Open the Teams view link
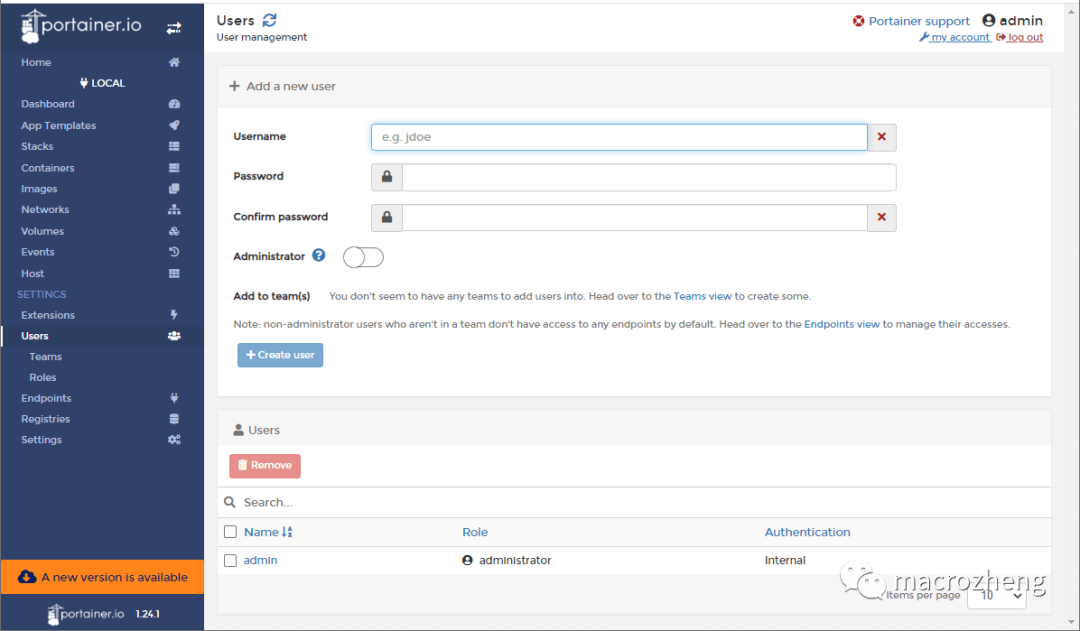Image resolution: width=1080 pixels, height=631 pixels. click(703, 296)
